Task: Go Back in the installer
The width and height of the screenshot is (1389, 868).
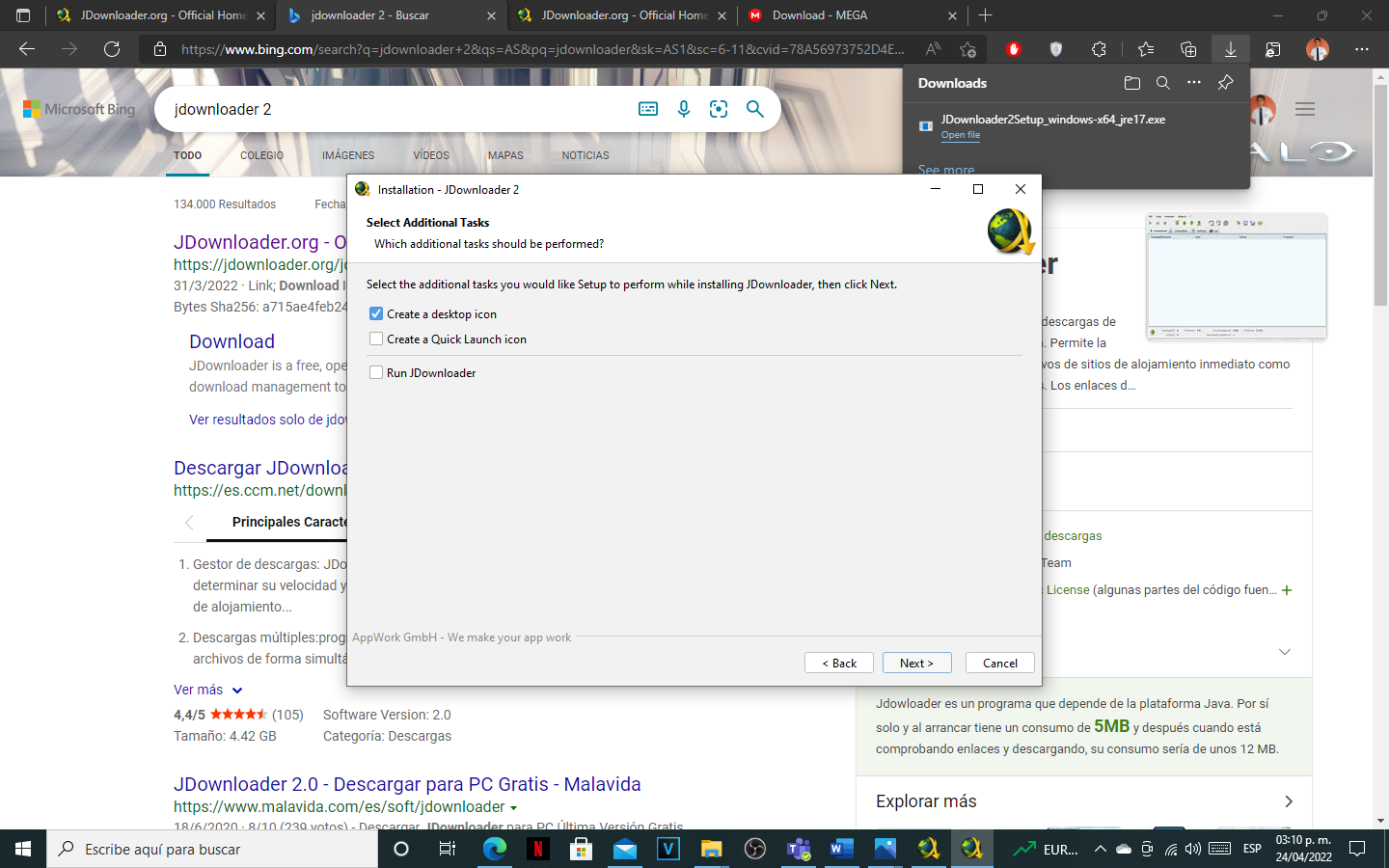Action: click(x=839, y=664)
